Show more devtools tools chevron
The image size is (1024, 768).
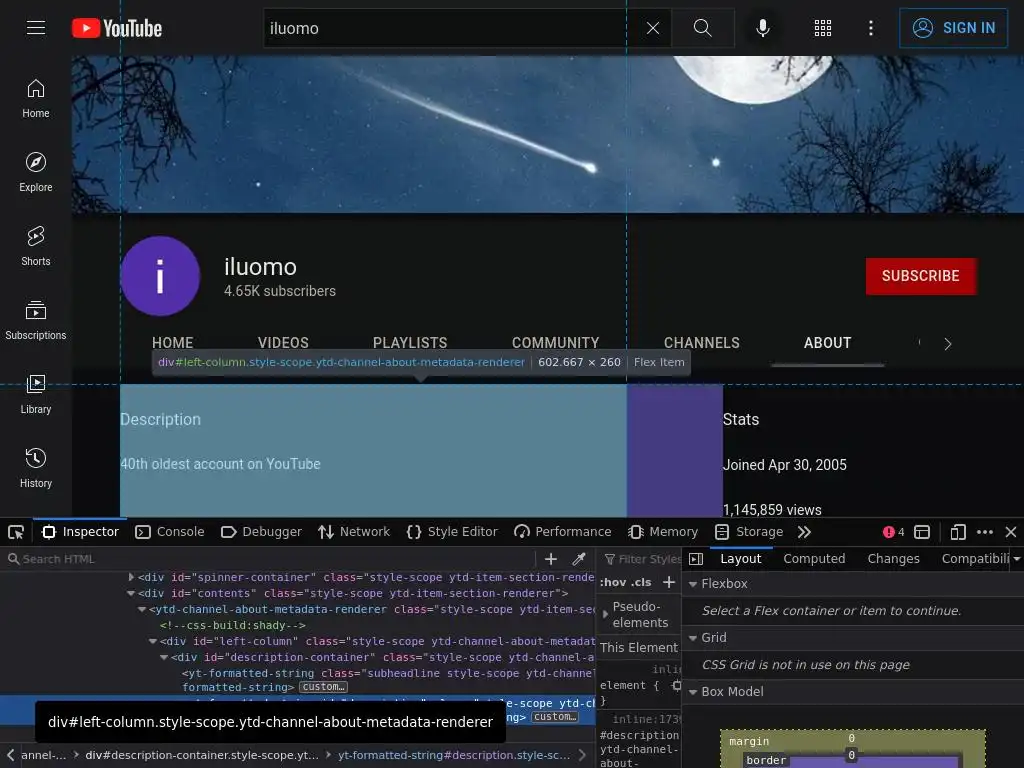(805, 532)
